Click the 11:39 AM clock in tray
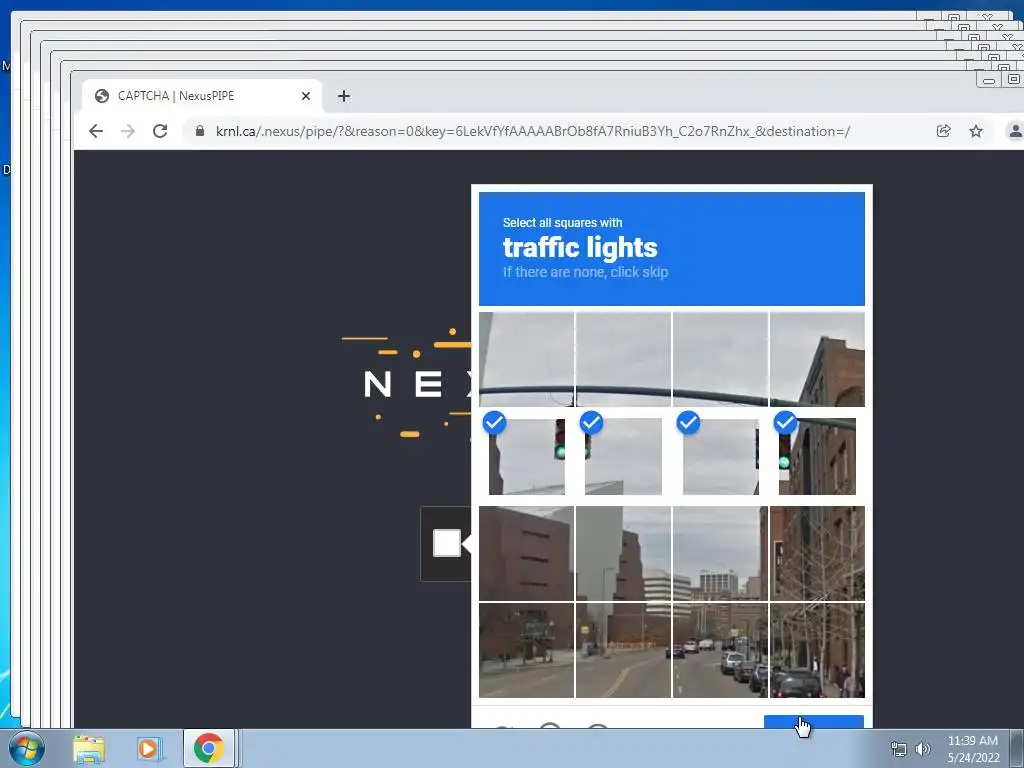This screenshot has height=768, width=1024. [x=972, y=741]
